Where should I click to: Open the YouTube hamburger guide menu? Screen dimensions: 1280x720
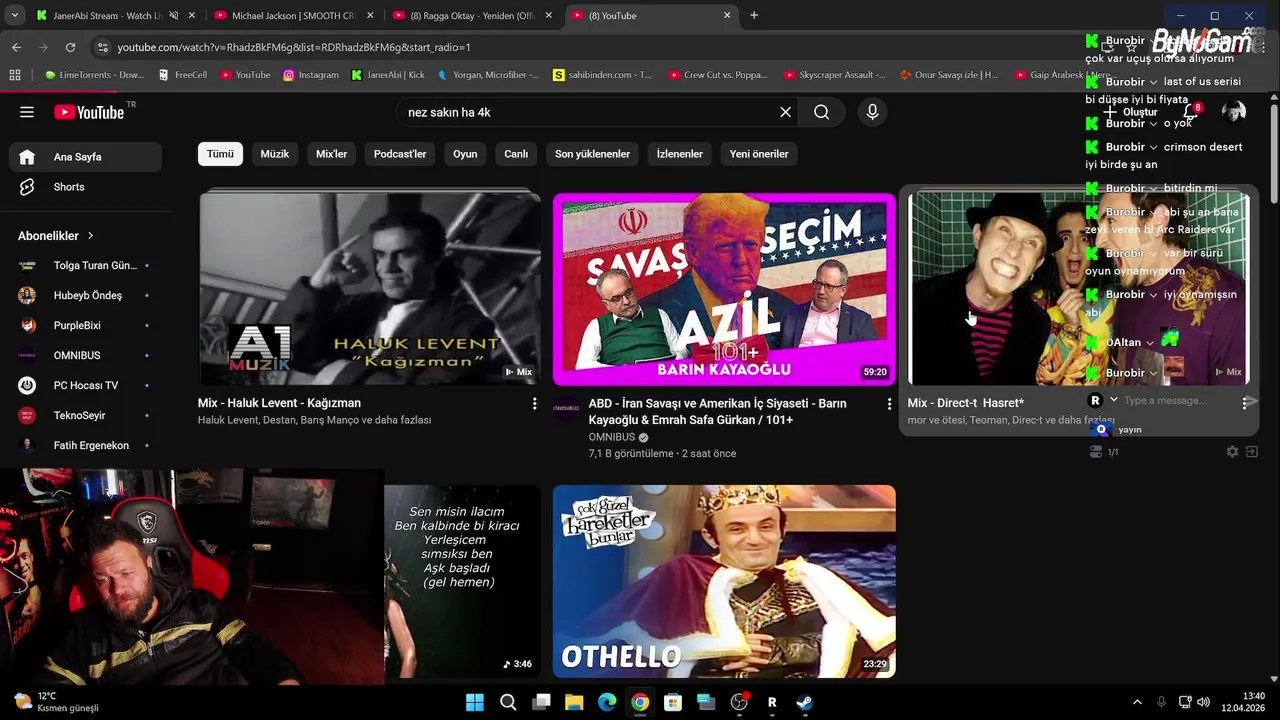pyautogui.click(x=27, y=112)
